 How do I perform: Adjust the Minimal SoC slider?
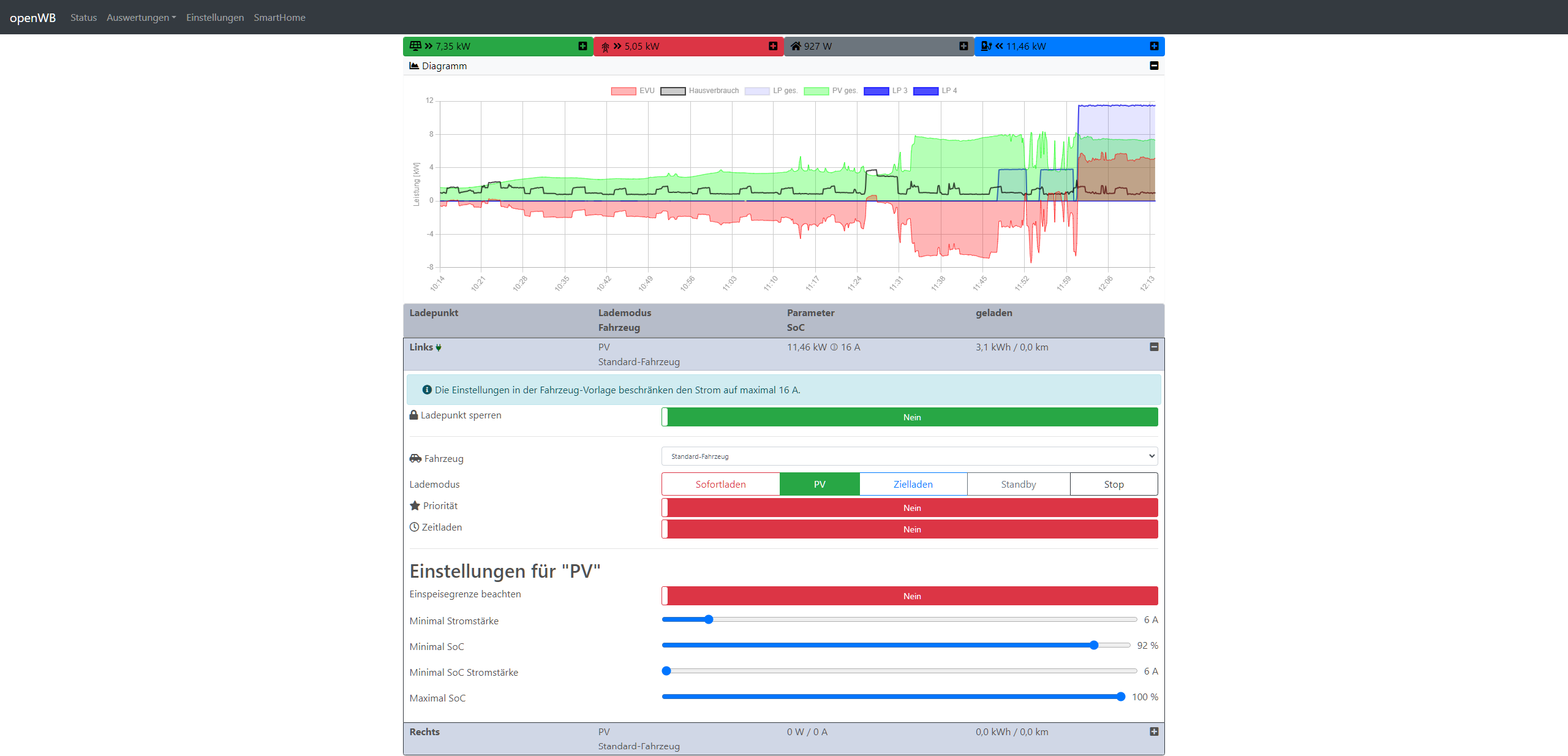(1094, 645)
